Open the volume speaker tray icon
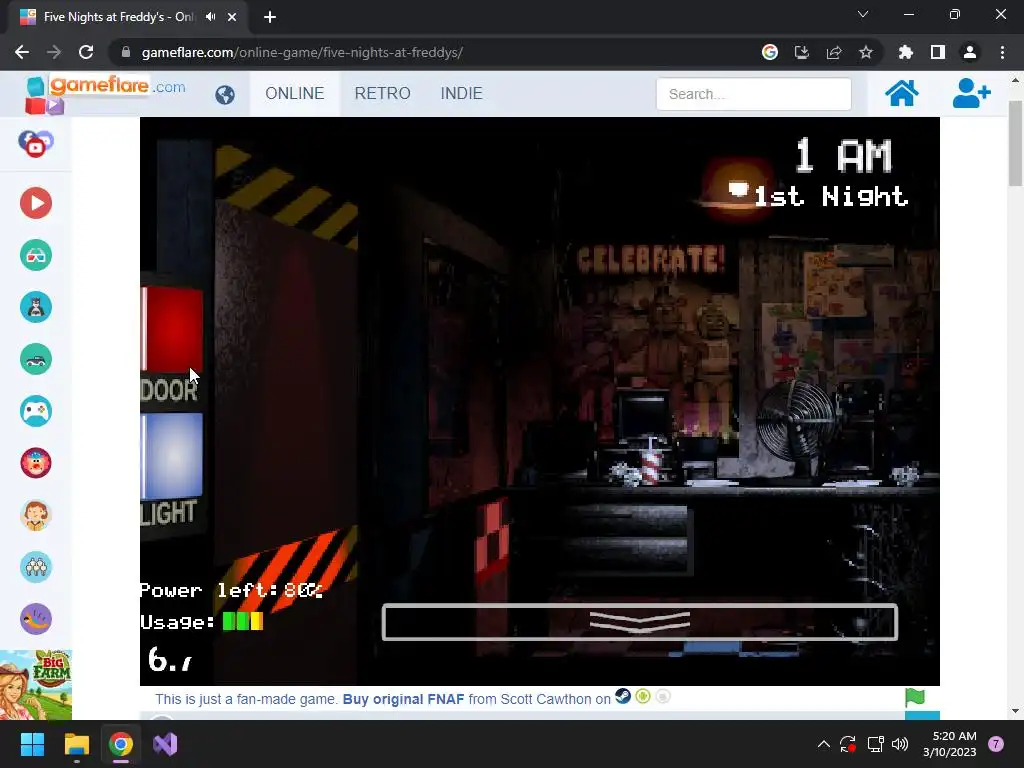Screen dimensions: 1024x768 900,744
